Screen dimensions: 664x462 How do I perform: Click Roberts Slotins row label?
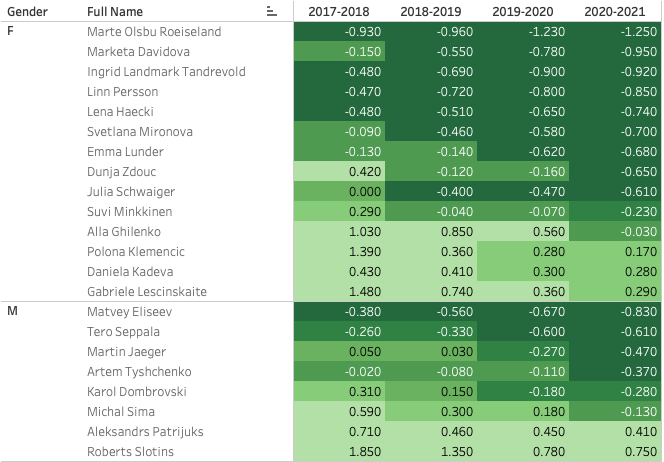pyautogui.click(x=127, y=452)
